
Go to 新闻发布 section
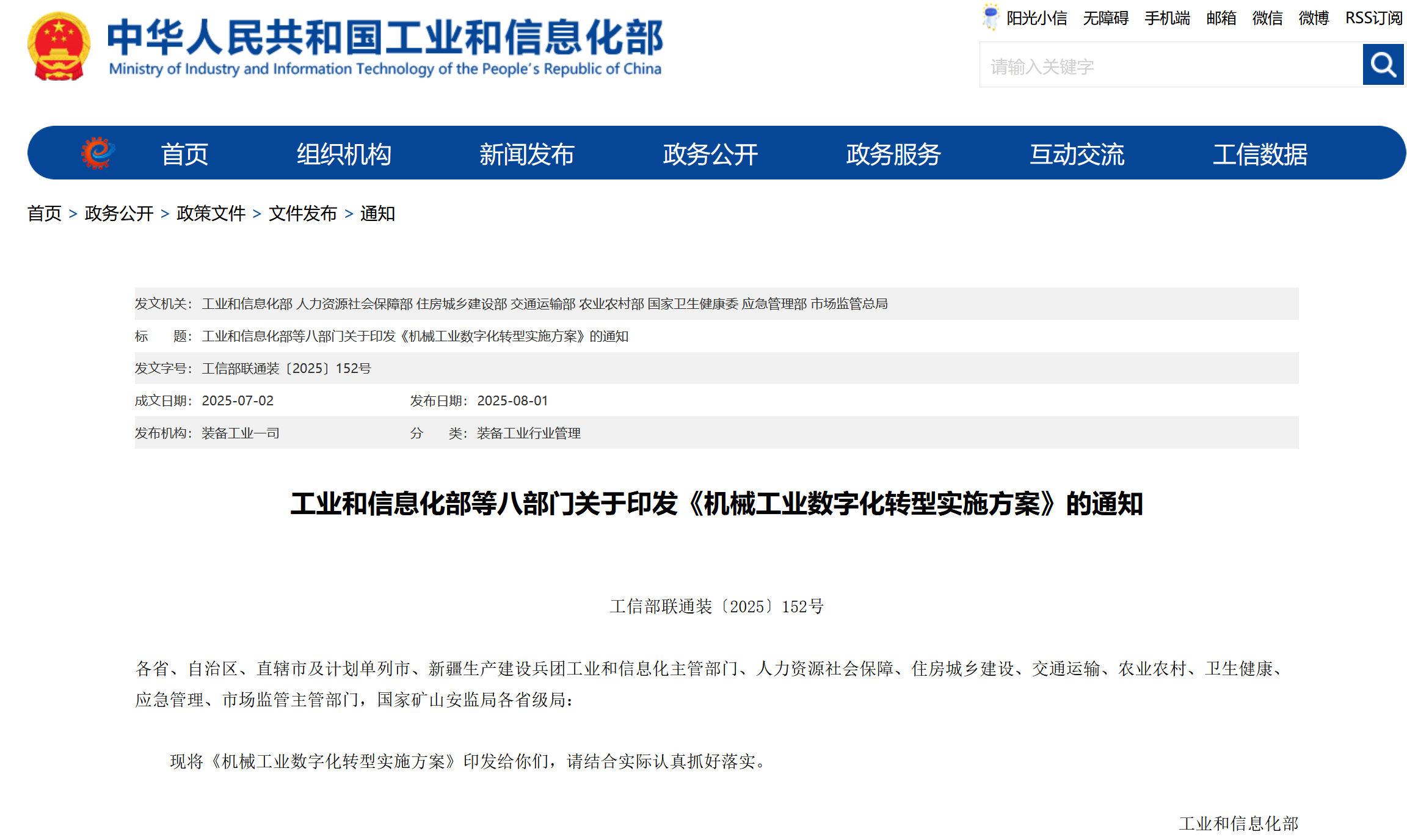point(526,154)
